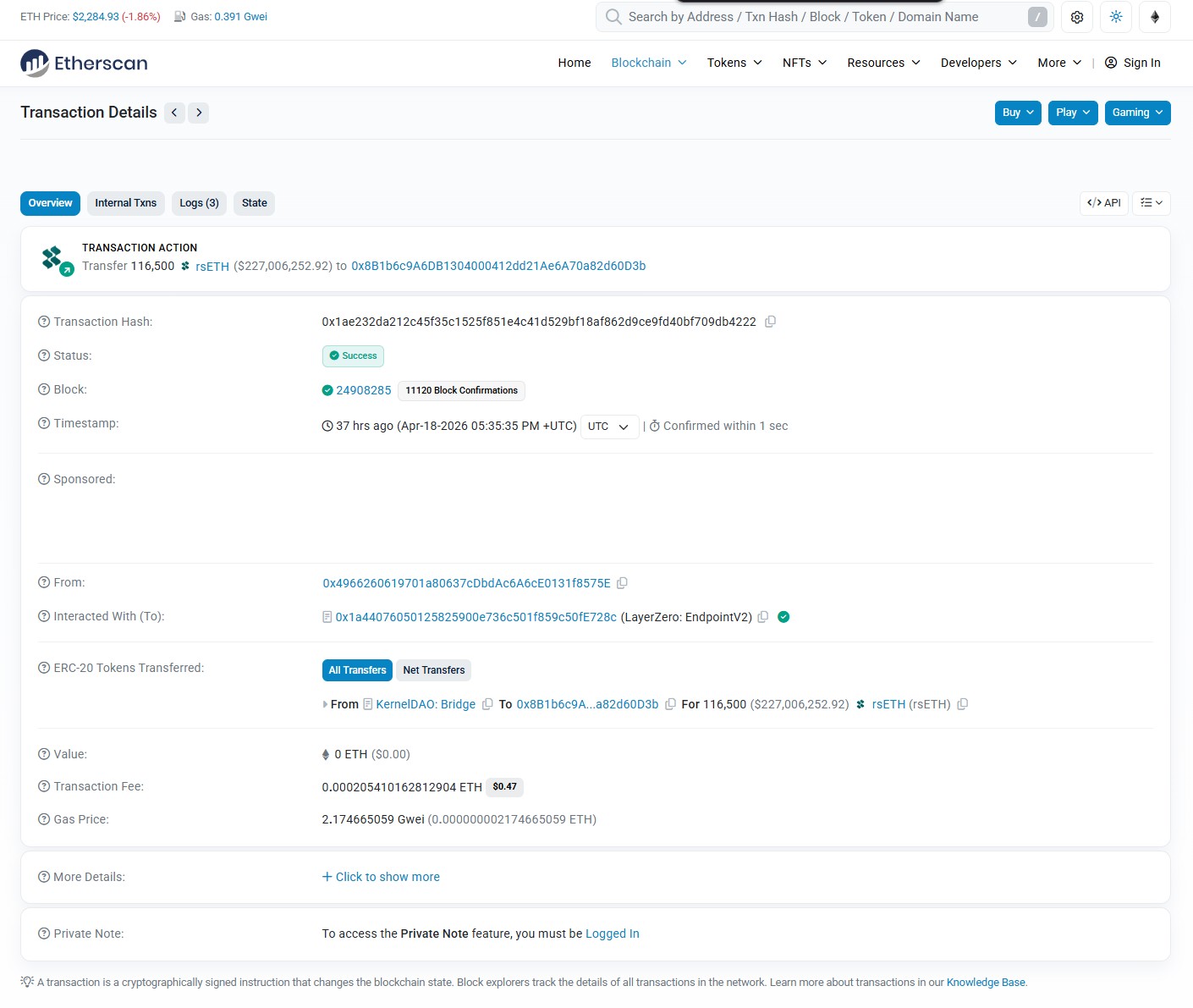Click the Ethereum network icon
The height and width of the screenshot is (1008, 1193).
pos(1154,17)
